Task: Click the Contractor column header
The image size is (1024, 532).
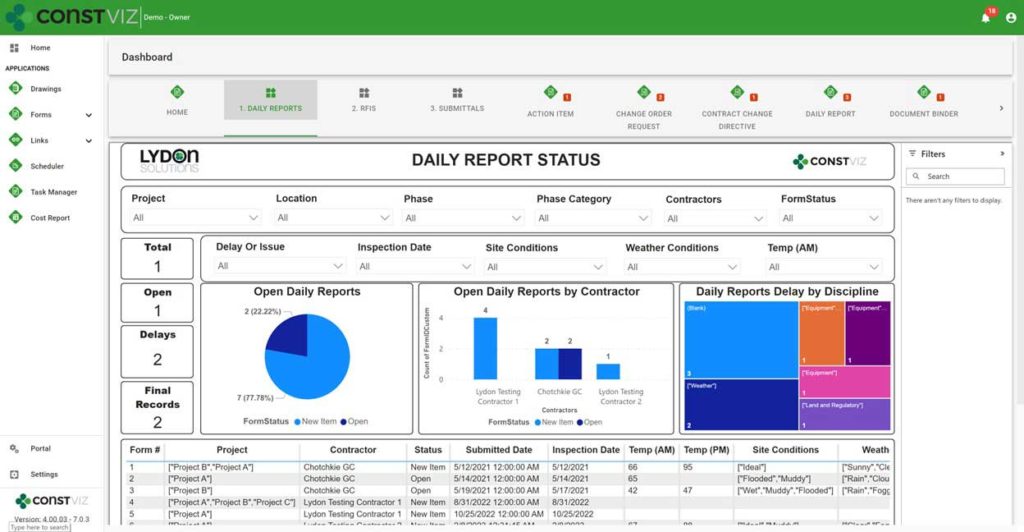Action: tap(353, 450)
